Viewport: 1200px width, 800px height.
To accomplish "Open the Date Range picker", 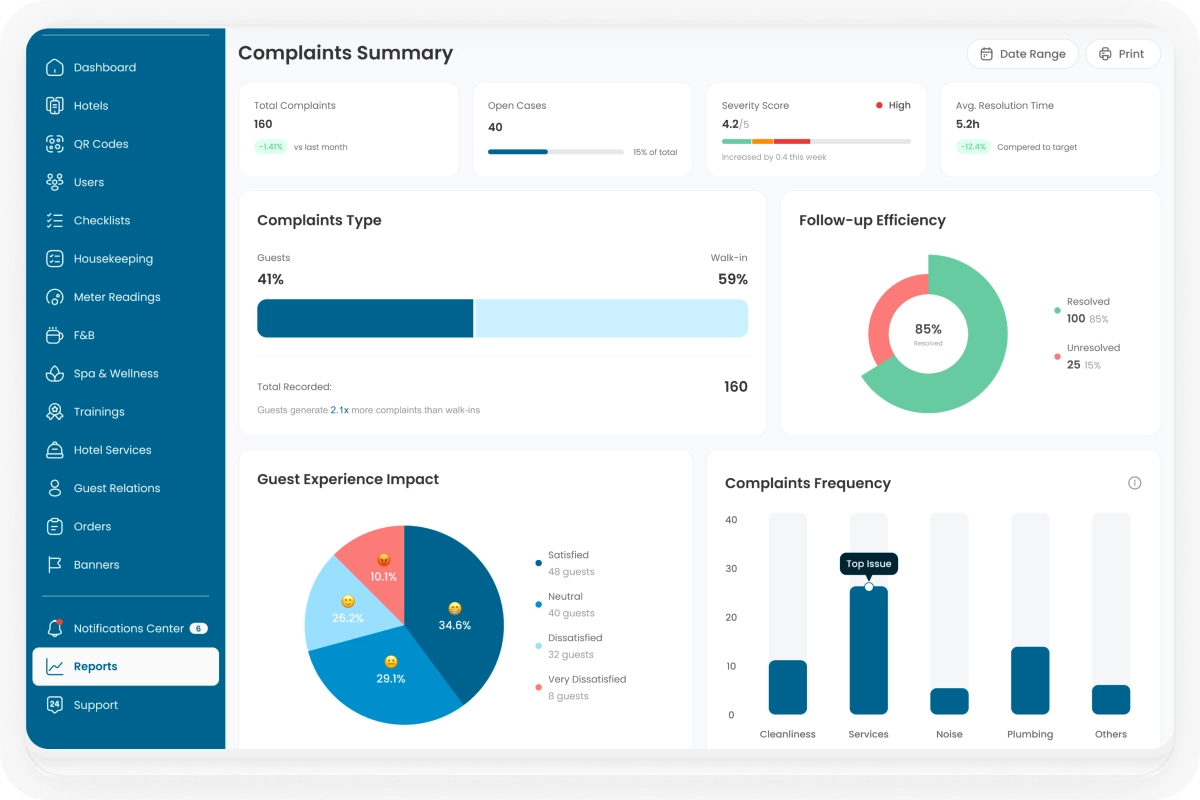I will 1022,54.
